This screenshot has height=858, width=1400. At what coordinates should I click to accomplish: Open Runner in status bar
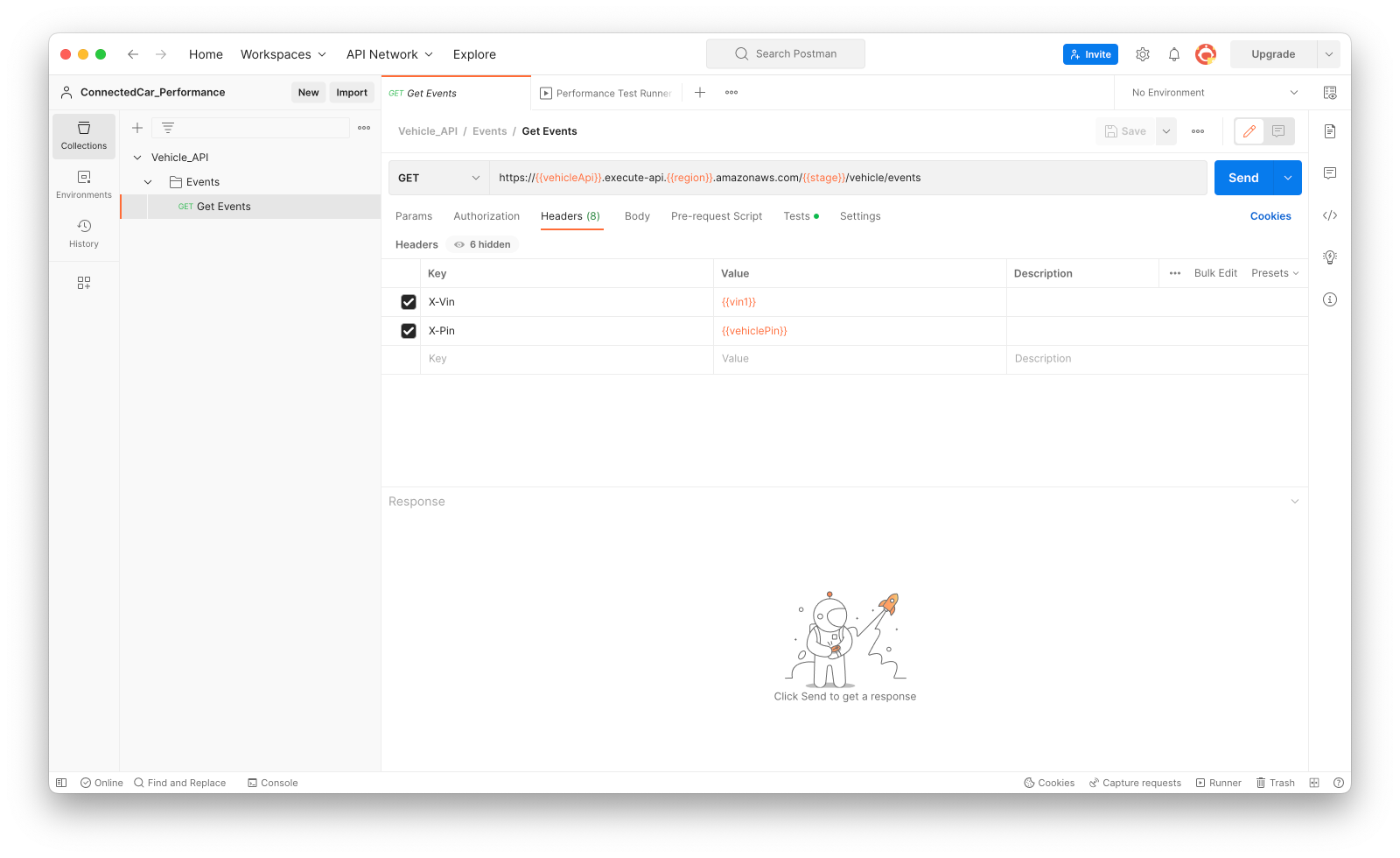tap(1219, 783)
